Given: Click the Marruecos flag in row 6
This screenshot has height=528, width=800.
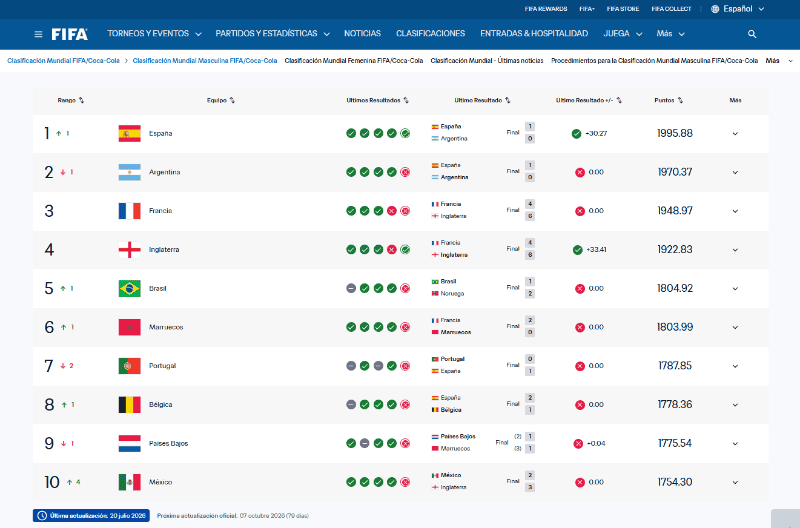Looking at the screenshot, I should [130, 327].
